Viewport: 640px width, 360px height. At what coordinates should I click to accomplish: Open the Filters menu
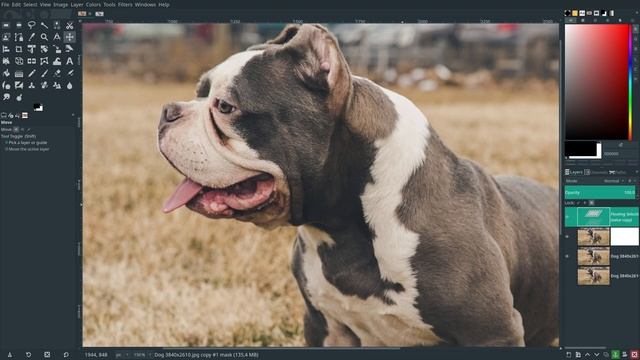[x=125, y=4]
